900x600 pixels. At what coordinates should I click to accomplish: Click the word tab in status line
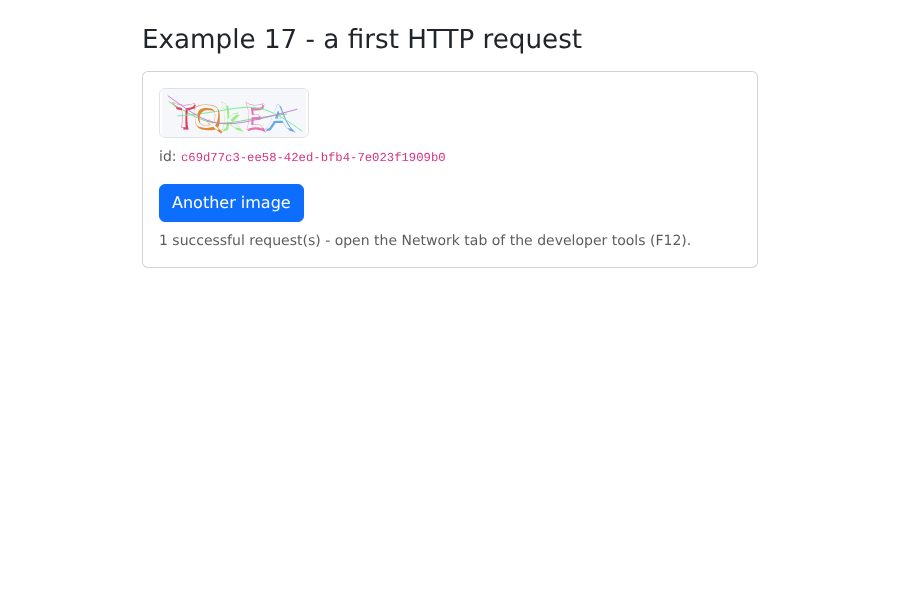click(476, 240)
